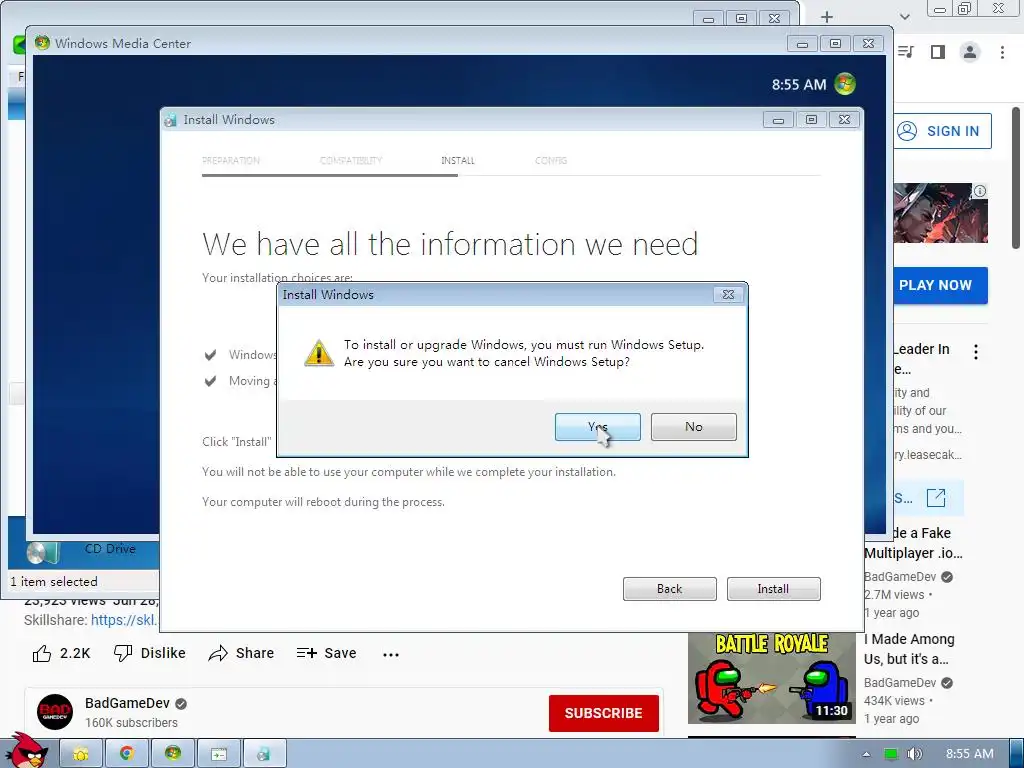
Task: Save video to playlist
Action: coord(326,653)
